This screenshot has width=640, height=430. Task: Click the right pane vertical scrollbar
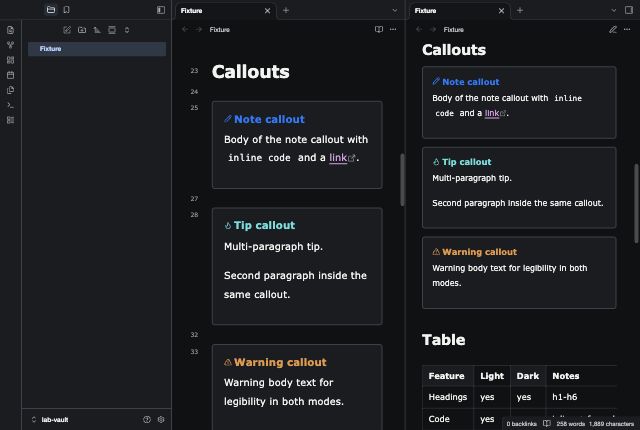636,203
